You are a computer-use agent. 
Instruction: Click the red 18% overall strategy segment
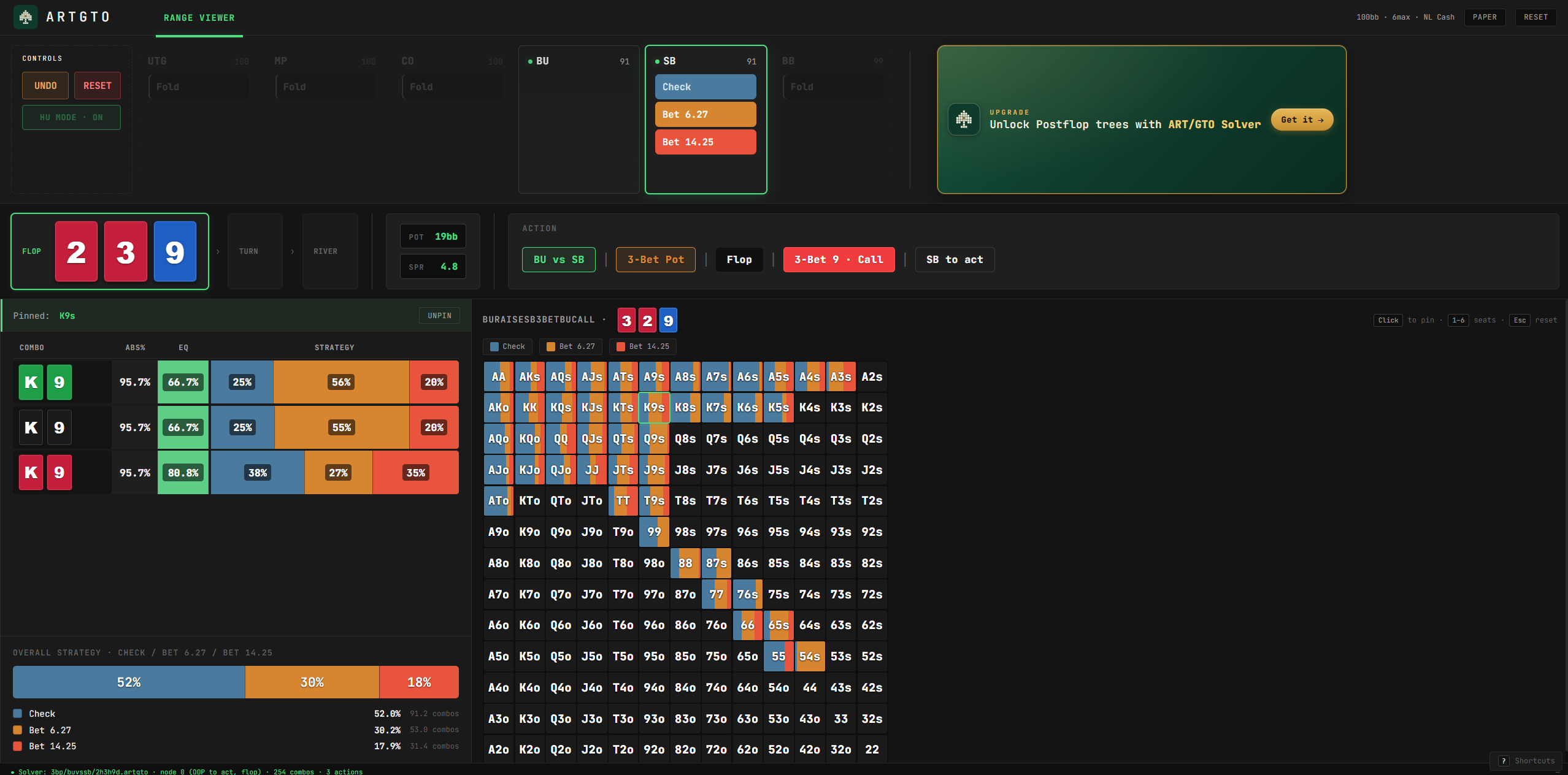click(419, 682)
